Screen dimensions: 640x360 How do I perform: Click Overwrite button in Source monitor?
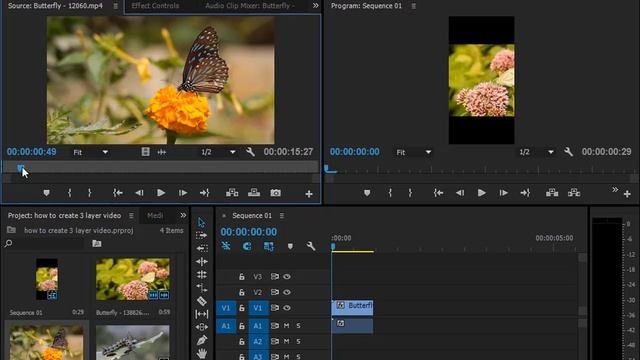coord(254,193)
